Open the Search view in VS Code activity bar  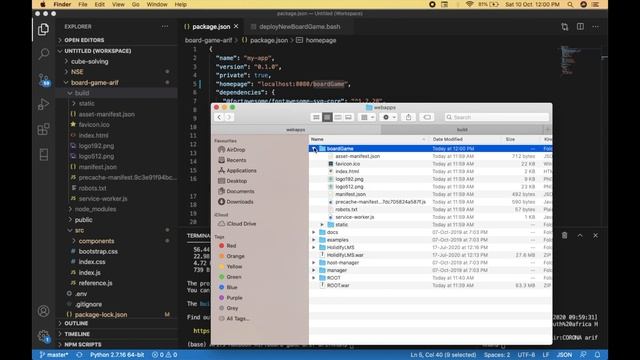pyautogui.click(x=43, y=53)
